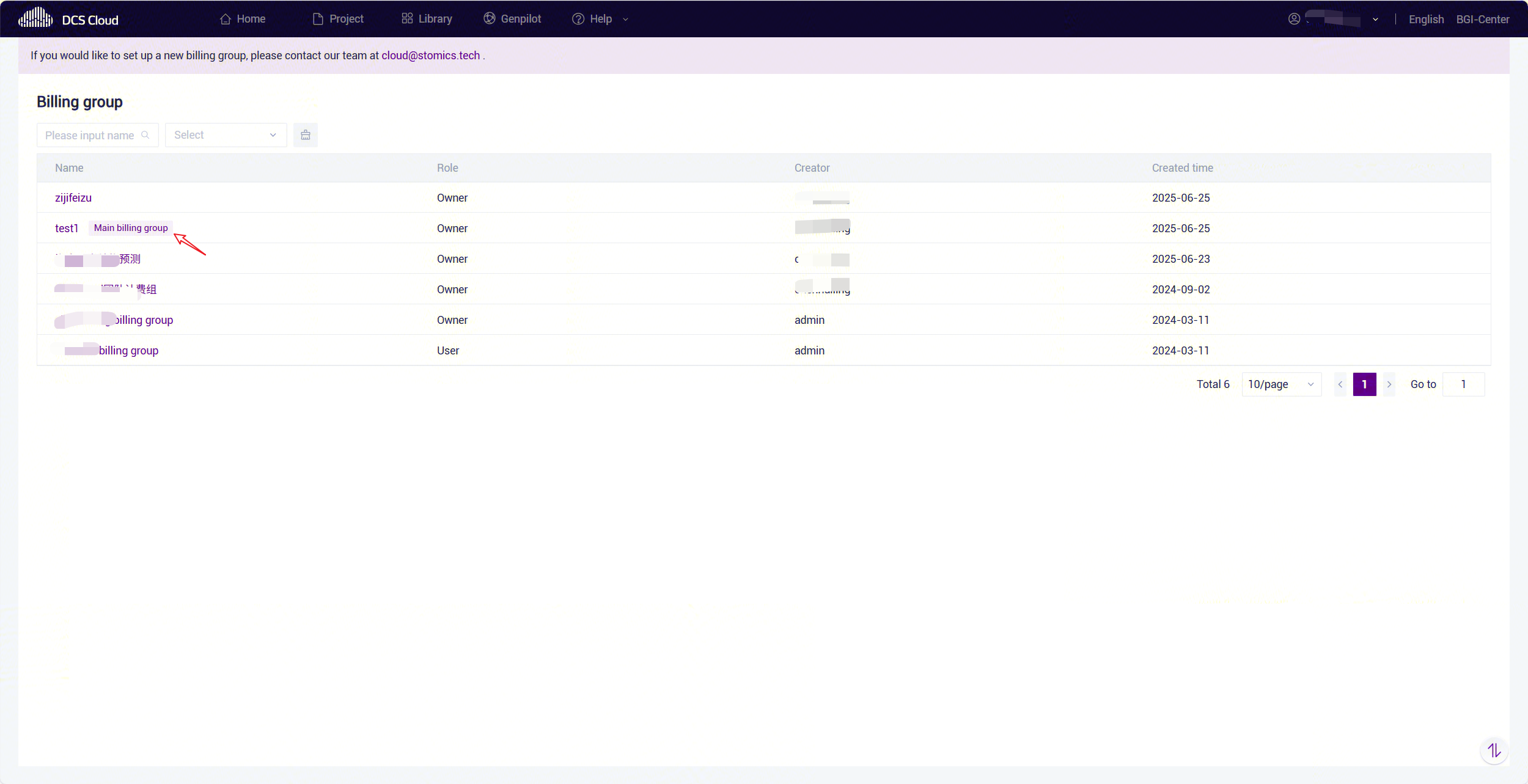Open the test1 billing group

click(x=67, y=229)
